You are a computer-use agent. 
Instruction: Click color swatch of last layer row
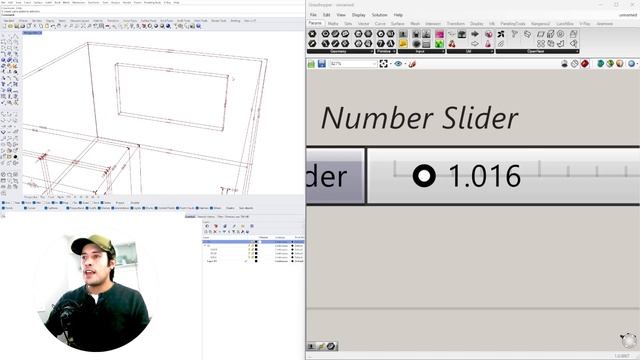coord(256,261)
